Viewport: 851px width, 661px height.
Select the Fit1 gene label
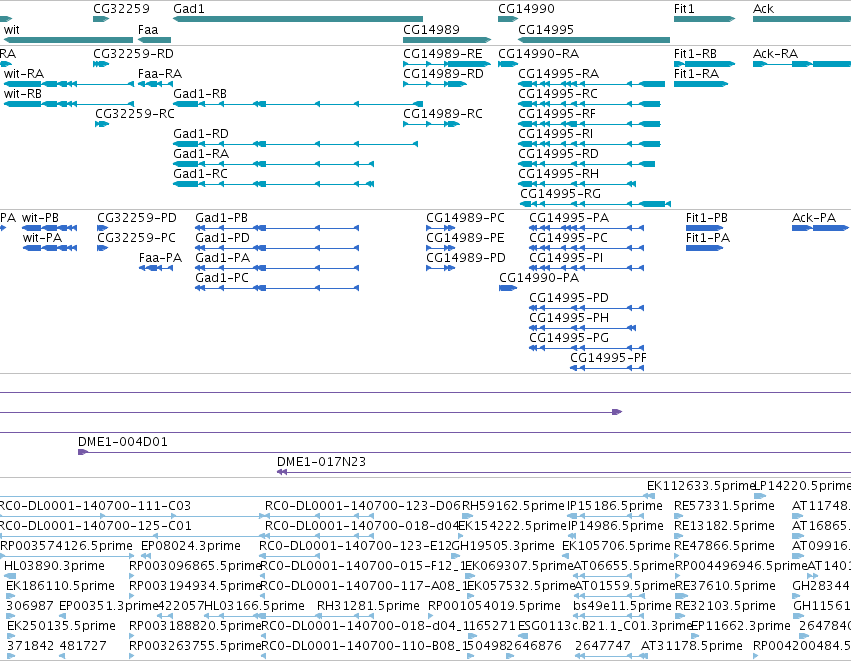(x=684, y=9)
